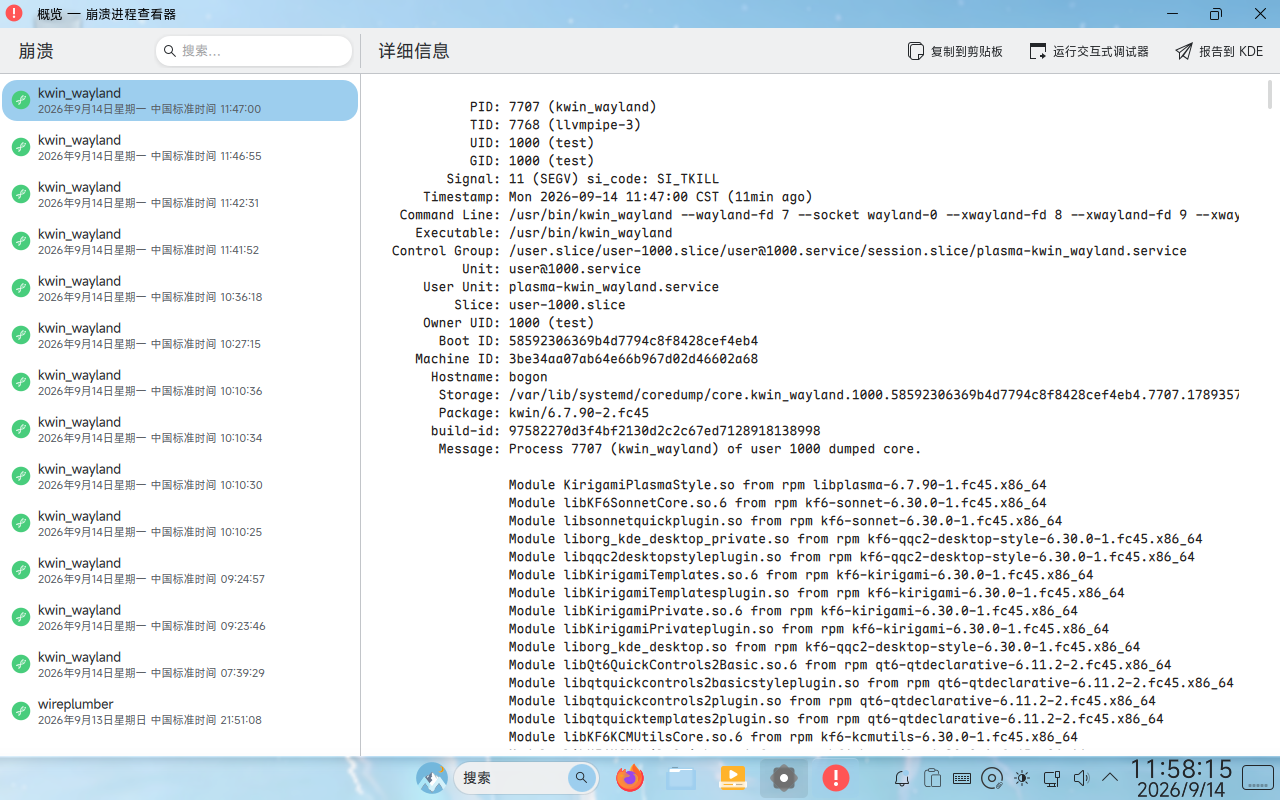Screen dimensions: 1280x800
Task: Open the volume speaker tray icon
Action: pos(1080,778)
